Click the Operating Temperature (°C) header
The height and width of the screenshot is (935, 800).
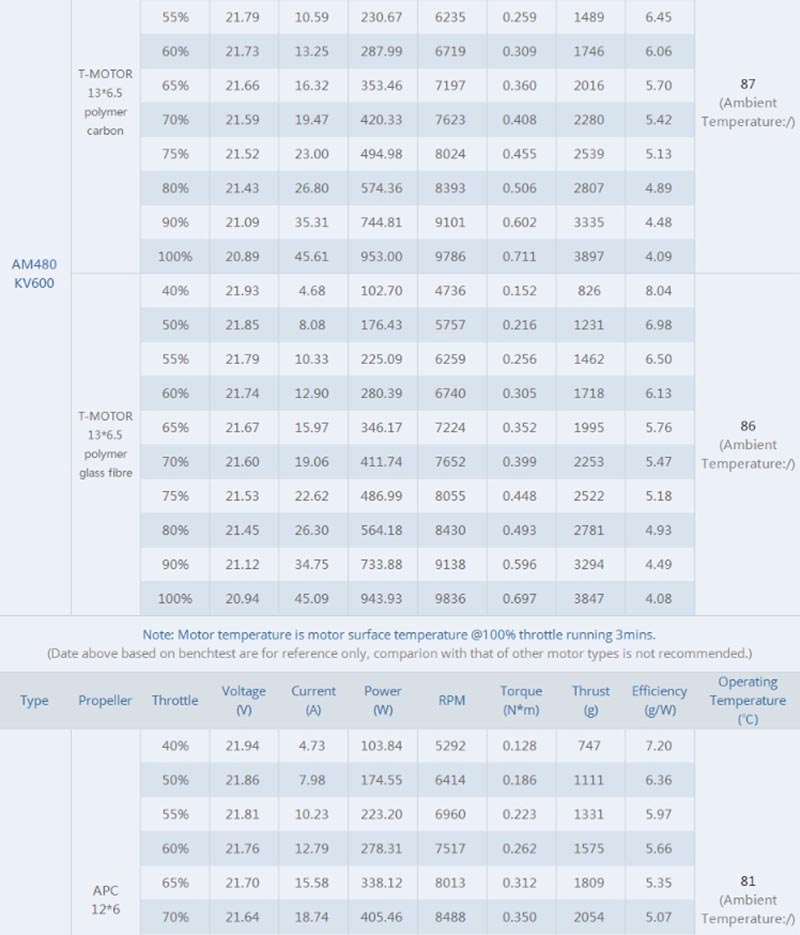pos(747,700)
